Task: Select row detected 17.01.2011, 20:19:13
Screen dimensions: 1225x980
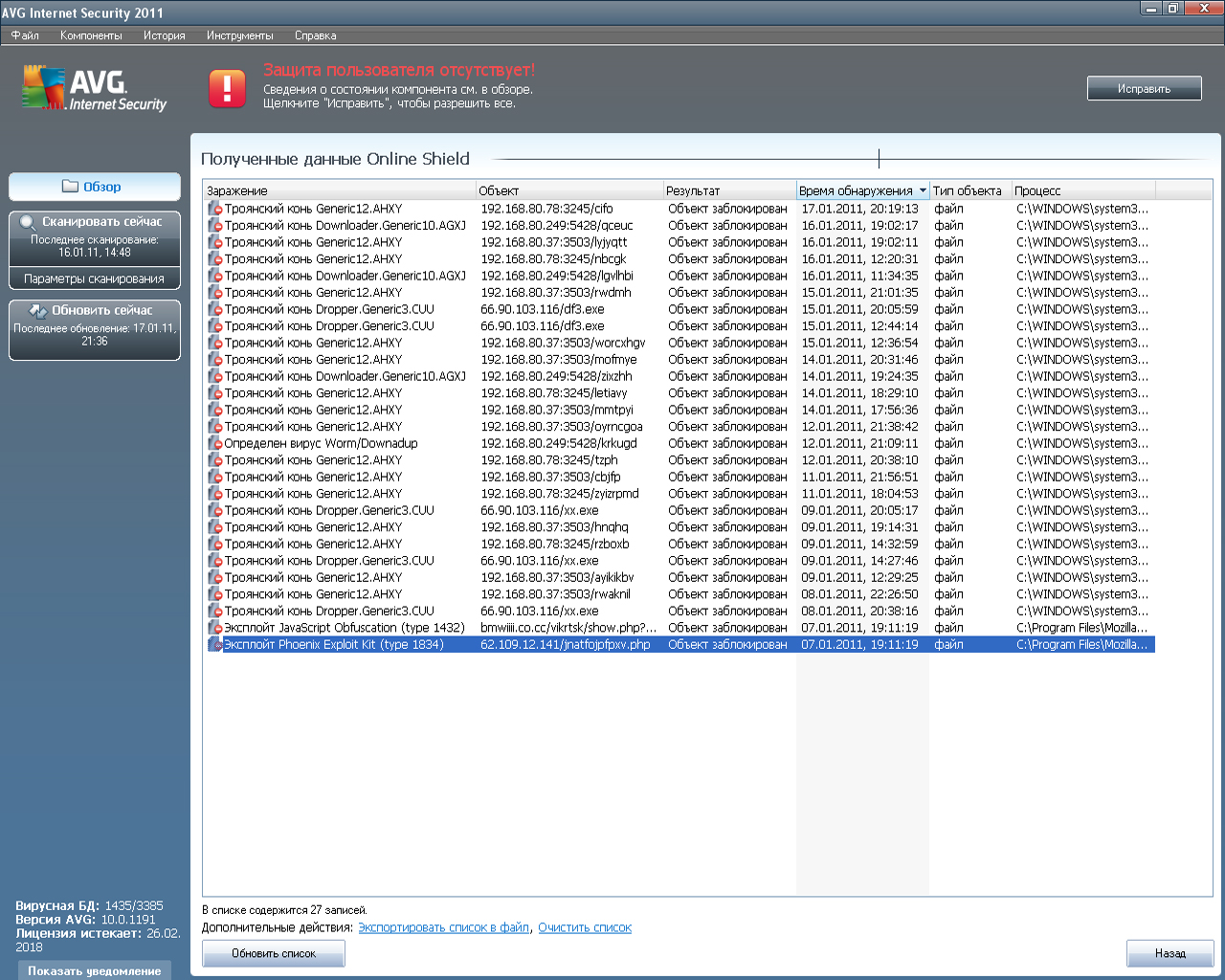Action: [x=679, y=209]
